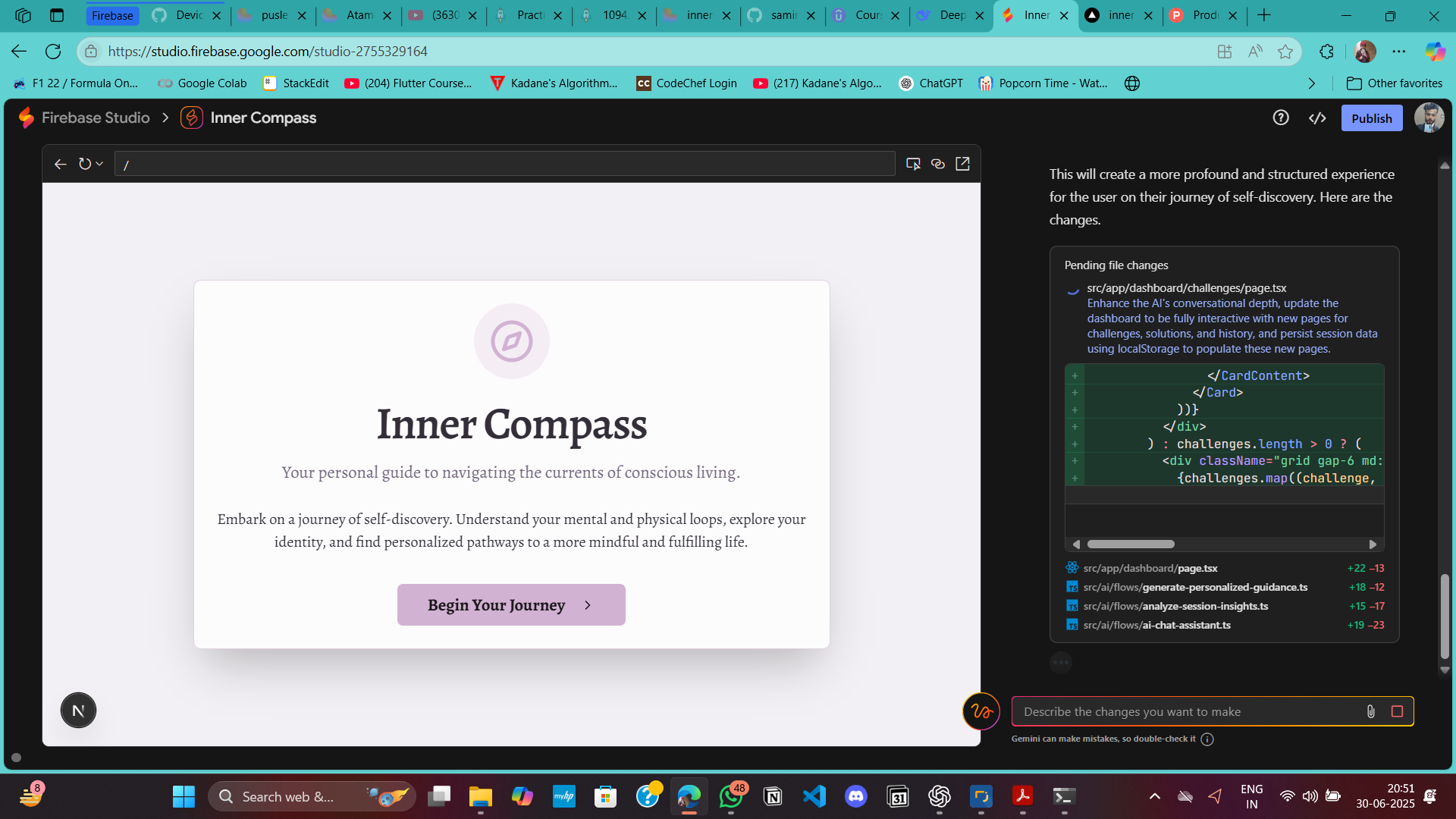The width and height of the screenshot is (1456, 819).
Task: Click the profile avatar in the top right
Action: pyautogui.click(x=1429, y=118)
